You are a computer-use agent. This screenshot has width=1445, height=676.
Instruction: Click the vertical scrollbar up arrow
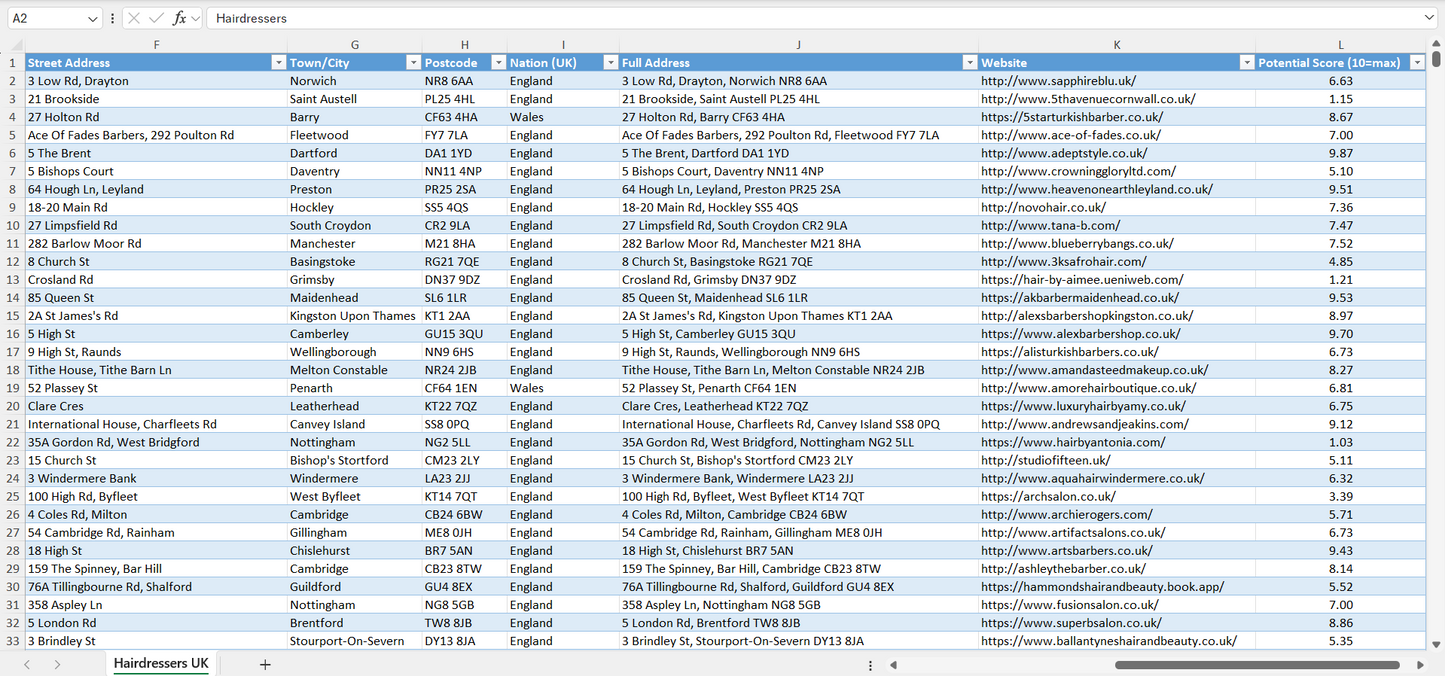1437,45
